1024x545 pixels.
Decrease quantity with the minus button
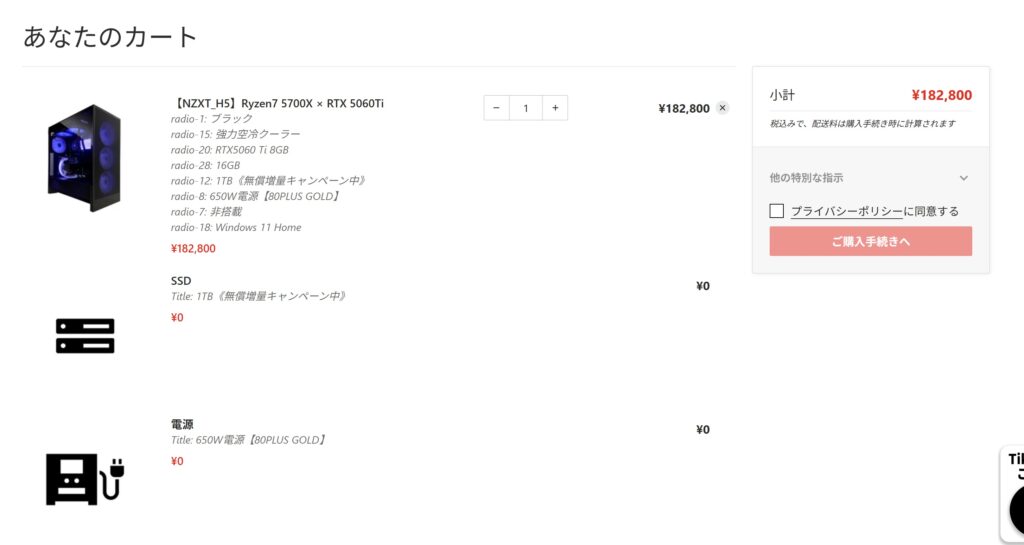click(x=497, y=108)
